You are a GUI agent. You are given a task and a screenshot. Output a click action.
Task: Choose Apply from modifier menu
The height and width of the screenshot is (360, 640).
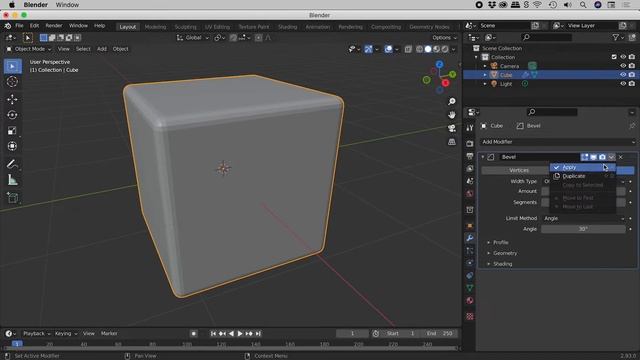click(x=582, y=167)
